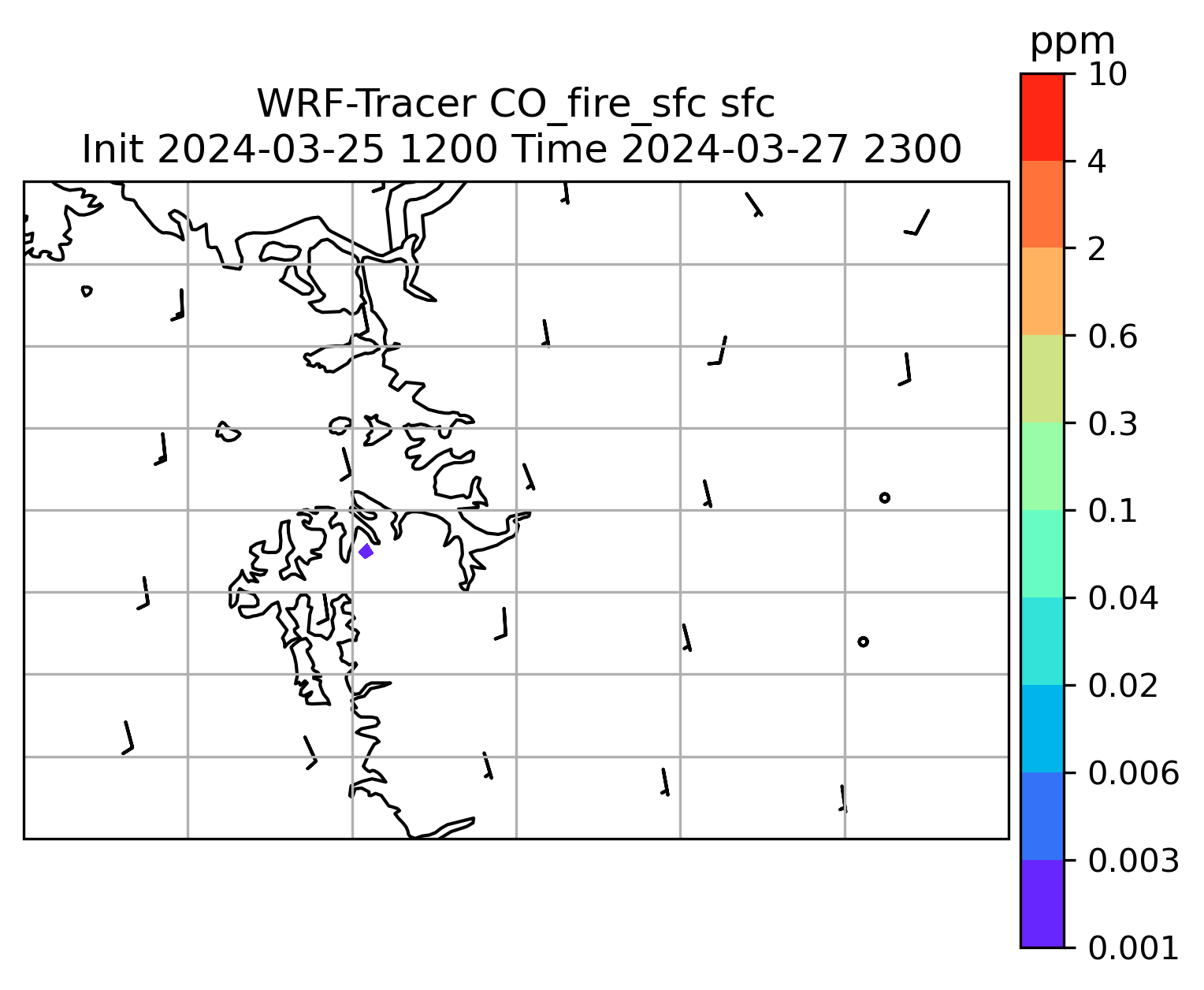Click the 10 tick label on colorbar
Image resolution: width=1204 pixels, height=990 pixels.
[1107, 74]
